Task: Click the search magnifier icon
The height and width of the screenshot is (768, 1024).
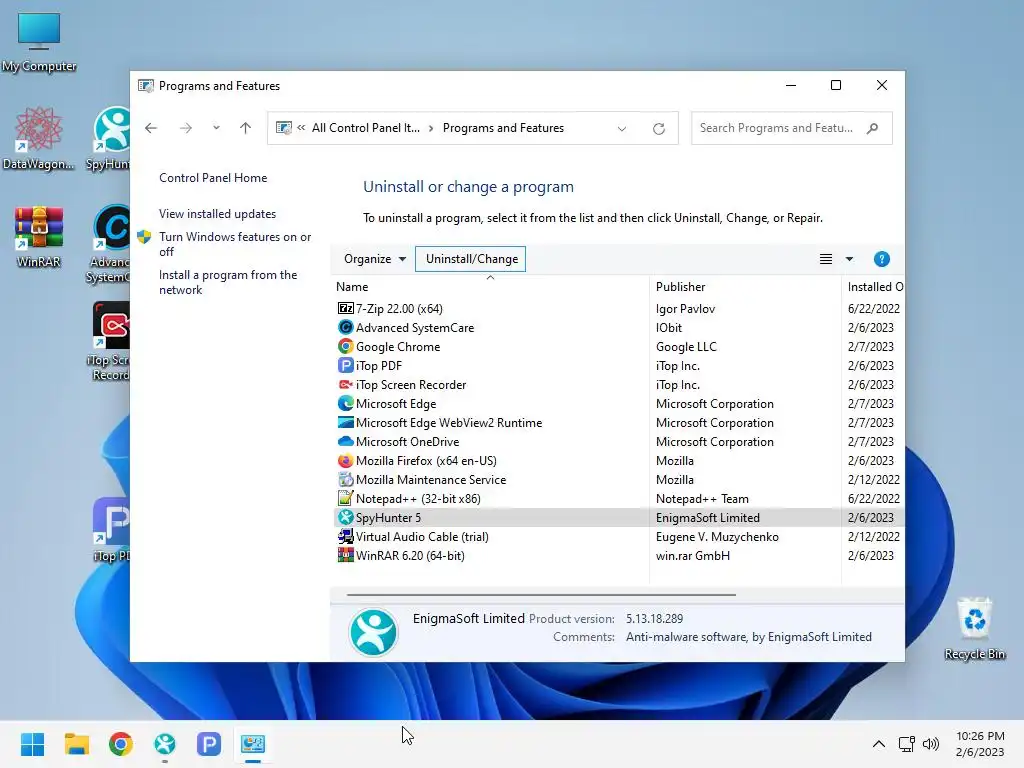Action: (x=872, y=128)
